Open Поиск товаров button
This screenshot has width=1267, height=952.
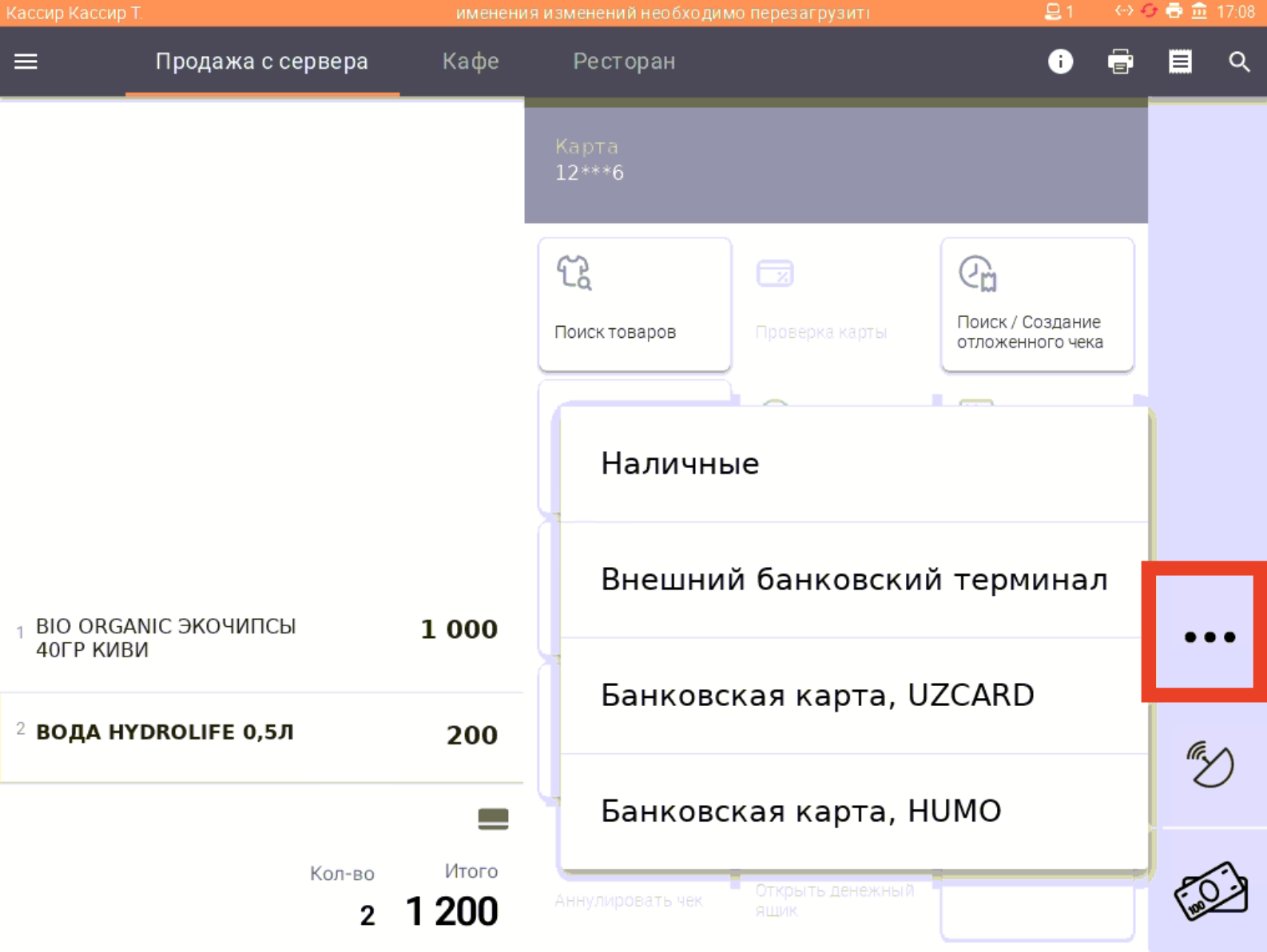tap(635, 304)
